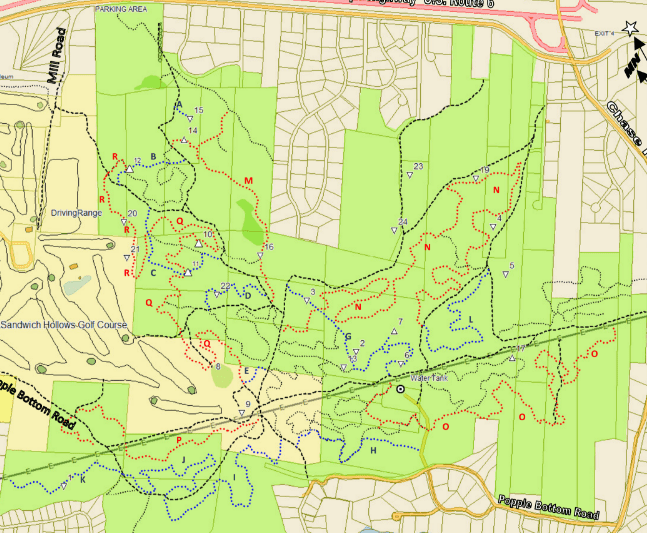This screenshot has width=647, height=533.
Task: Click the blue K trail label
Action: 83,480
